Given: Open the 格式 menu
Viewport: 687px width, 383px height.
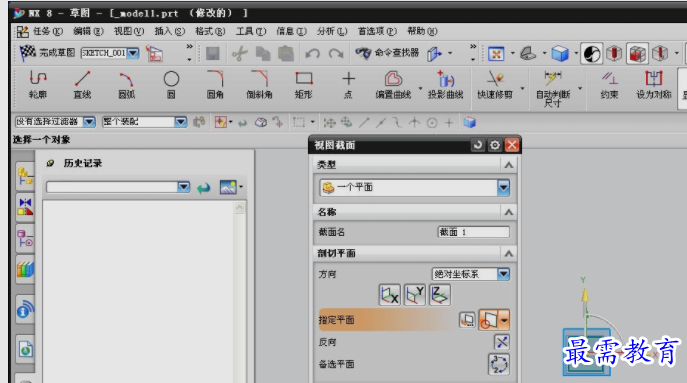Looking at the screenshot, I should [210, 32].
